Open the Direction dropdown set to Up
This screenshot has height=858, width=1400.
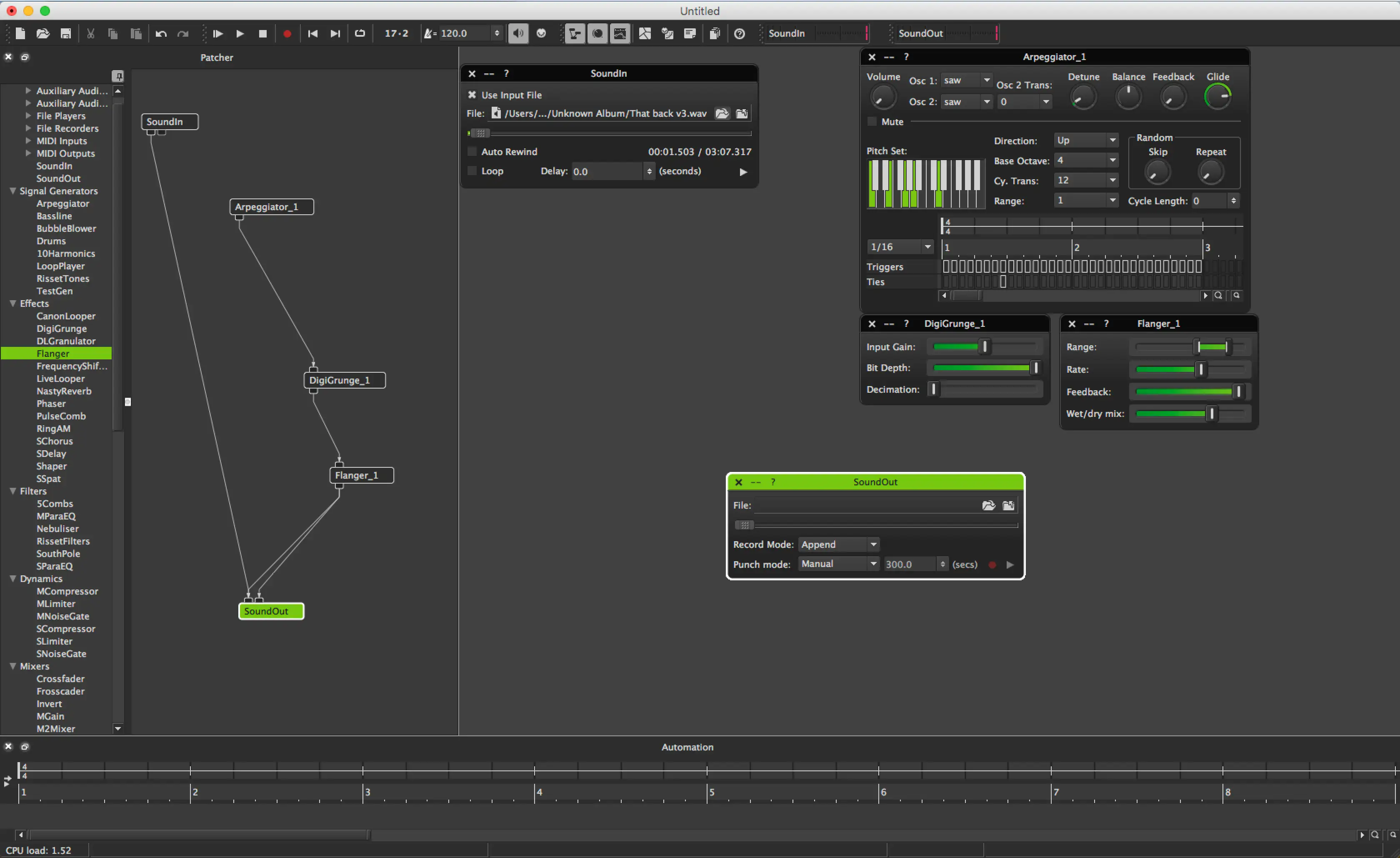pyautogui.click(x=1086, y=140)
